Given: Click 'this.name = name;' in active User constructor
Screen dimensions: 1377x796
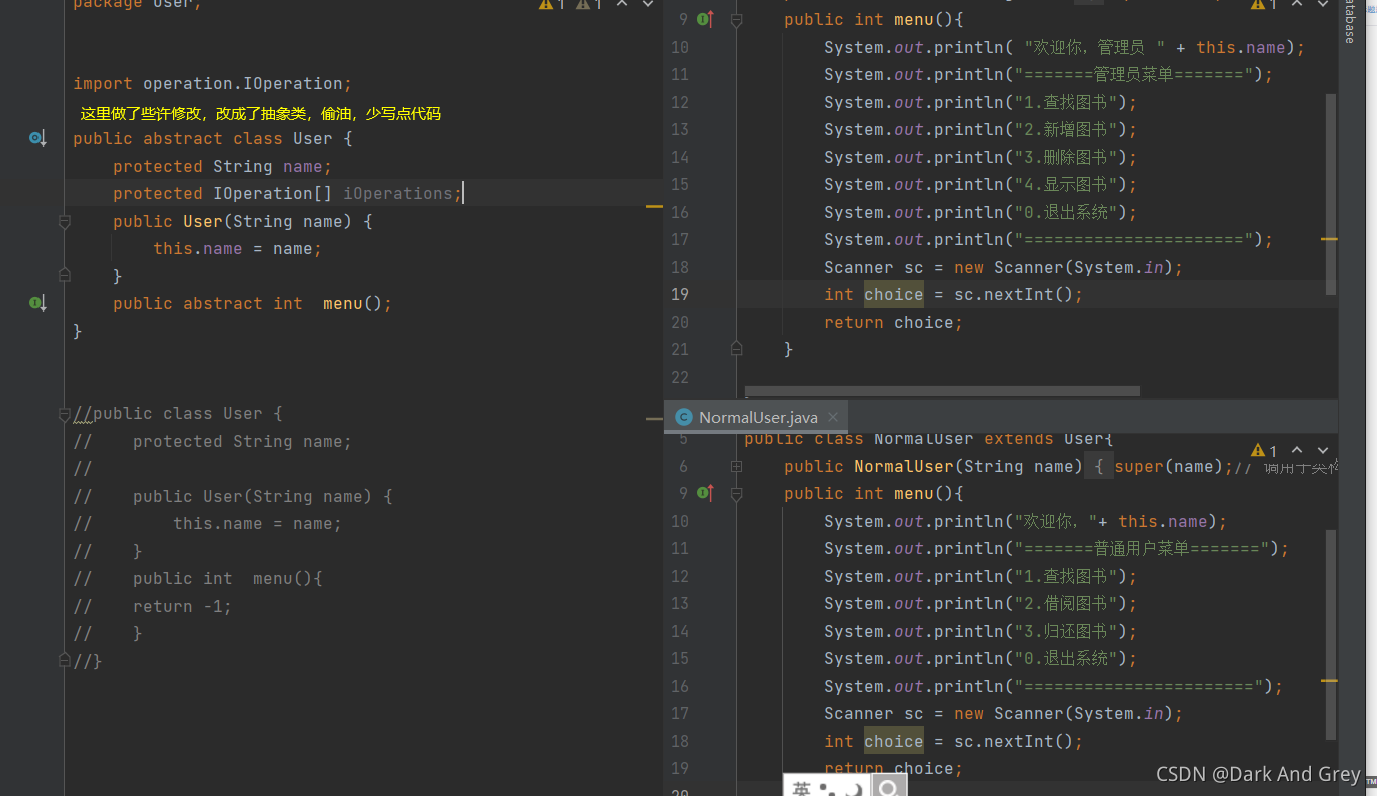Looking at the screenshot, I should pos(238,248).
